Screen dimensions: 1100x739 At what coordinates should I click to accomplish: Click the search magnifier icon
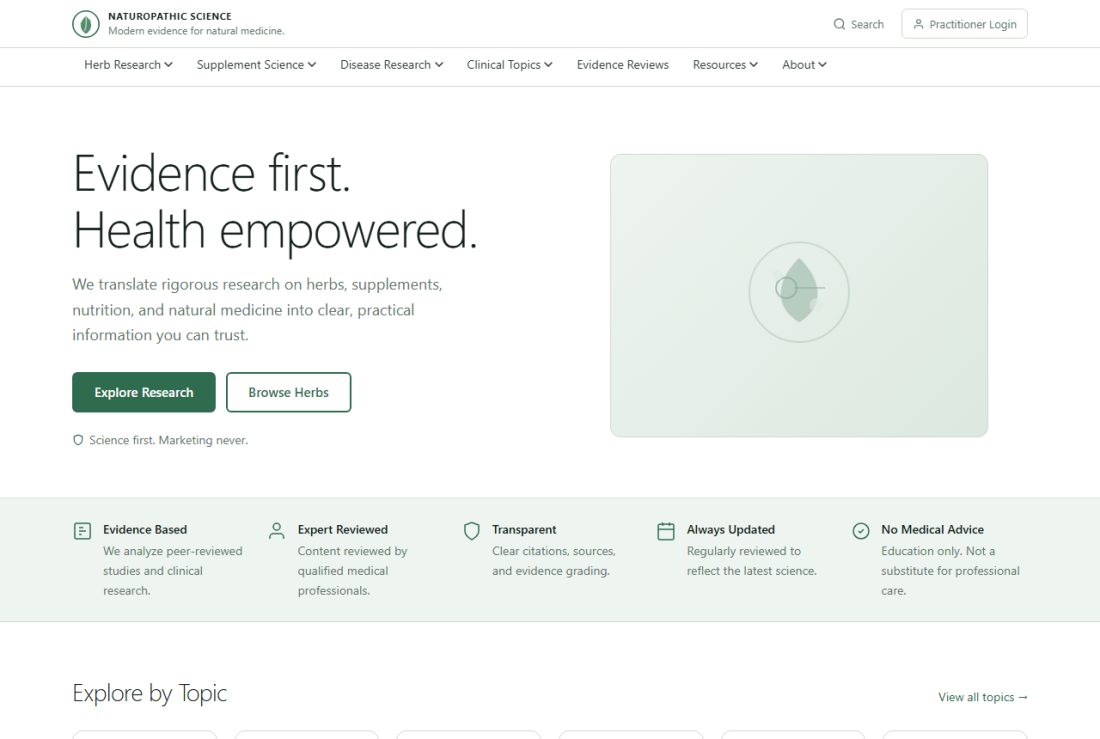839,24
